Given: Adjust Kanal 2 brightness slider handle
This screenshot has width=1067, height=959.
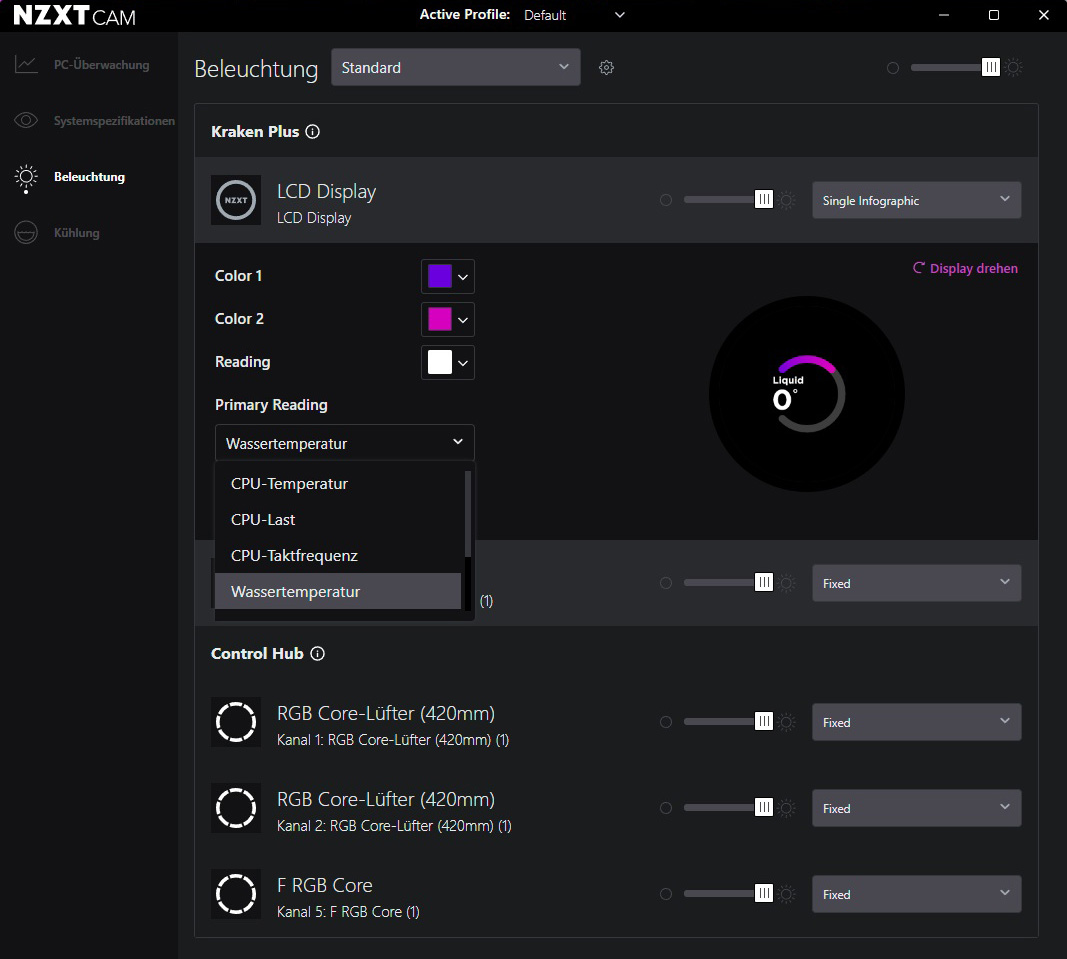Looking at the screenshot, I should pos(764,807).
